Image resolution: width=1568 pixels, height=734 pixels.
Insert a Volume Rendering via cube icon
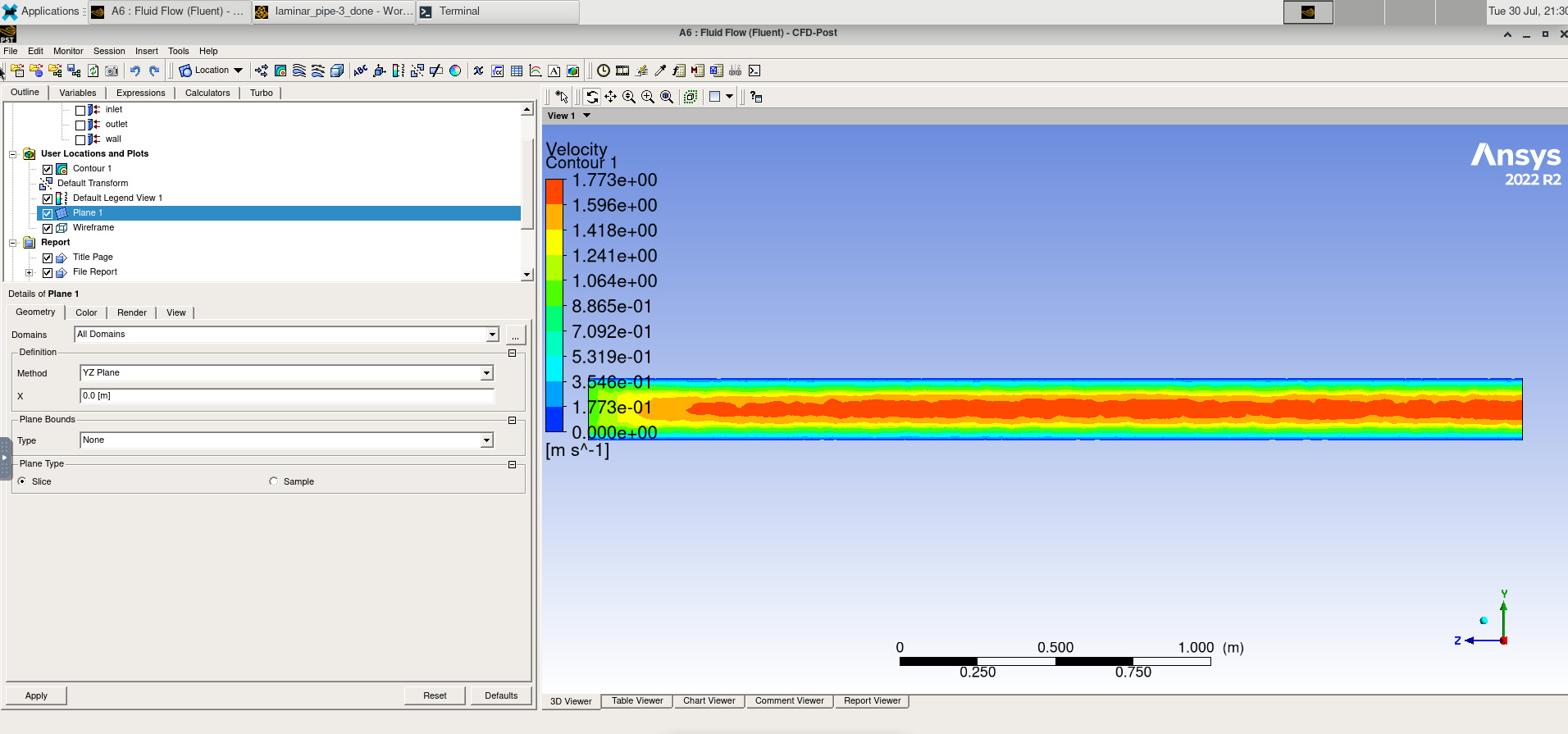pos(337,71)
